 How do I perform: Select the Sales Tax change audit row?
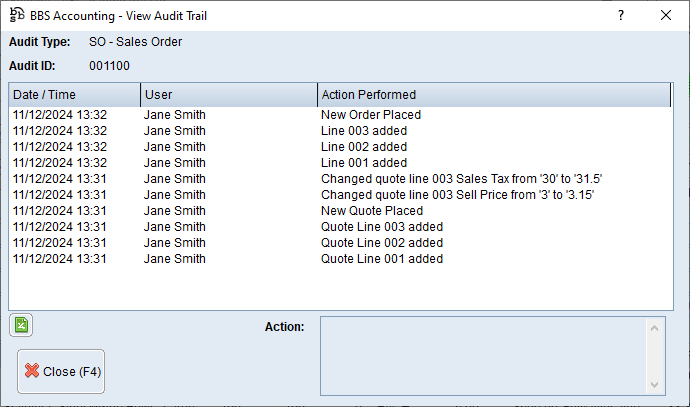click(x=461, y=179)
